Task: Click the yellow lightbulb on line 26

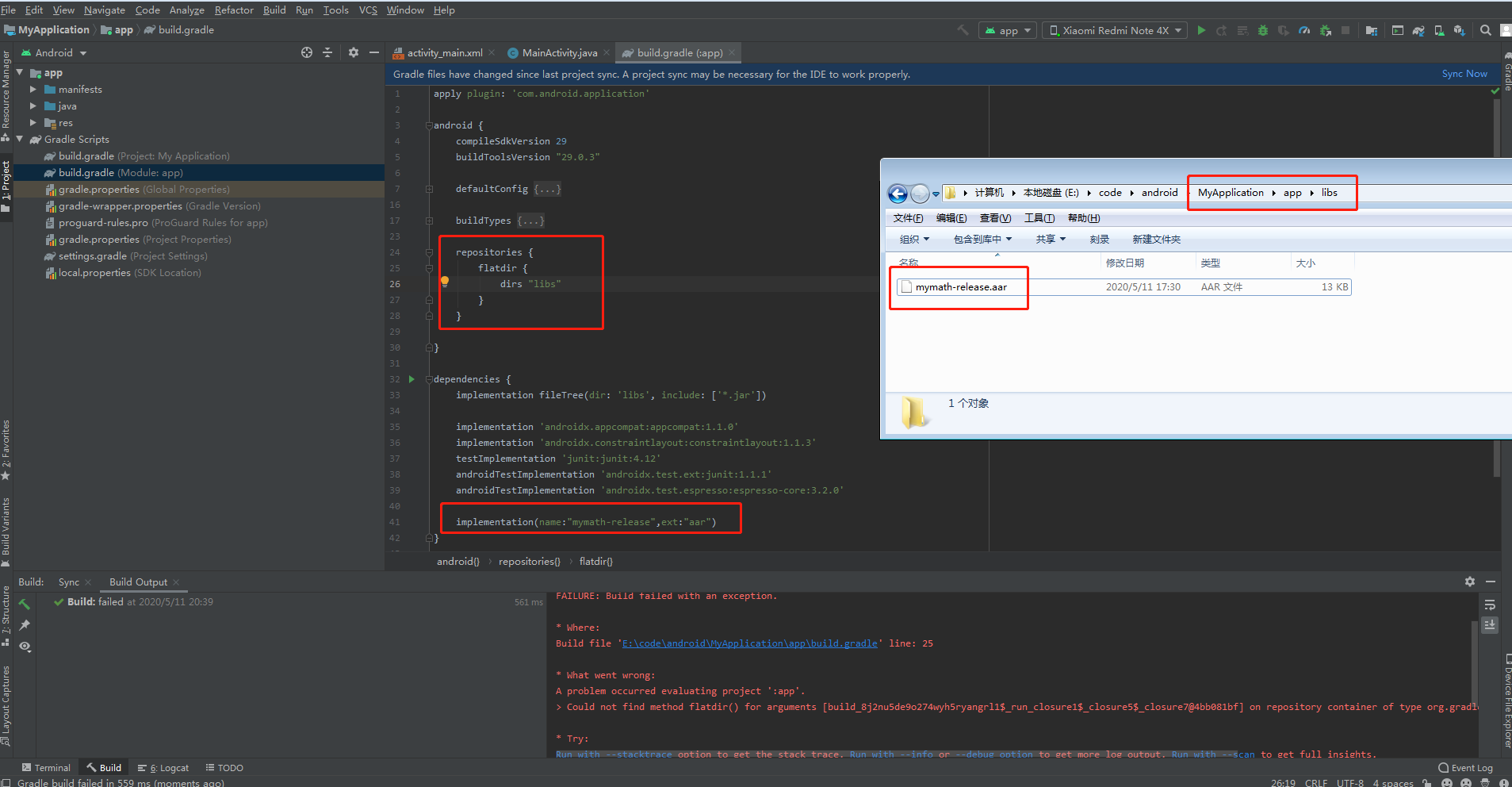Action: coord(445,282)
